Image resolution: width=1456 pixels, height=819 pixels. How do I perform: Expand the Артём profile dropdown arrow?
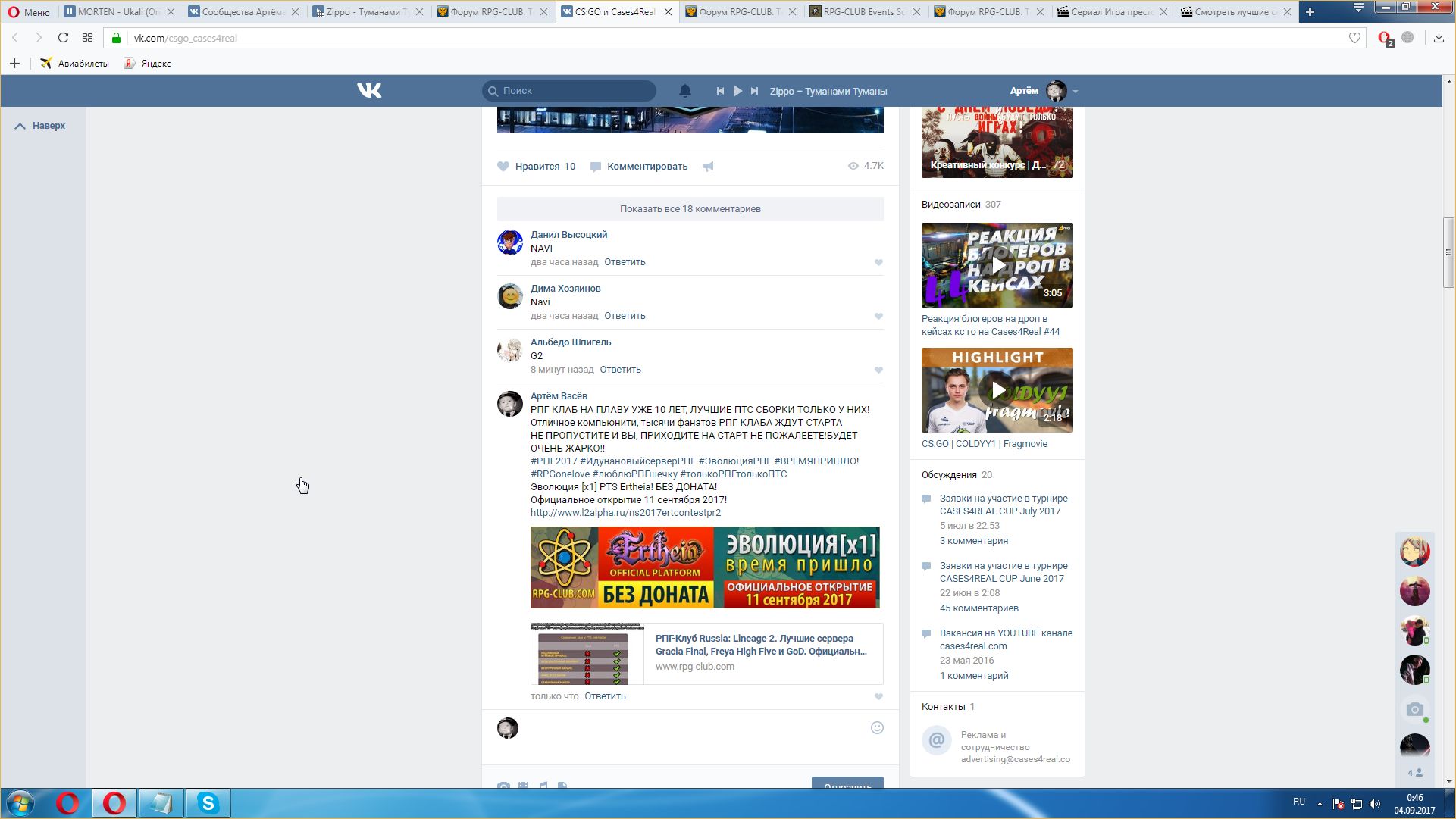click(x=1075, y=92)
